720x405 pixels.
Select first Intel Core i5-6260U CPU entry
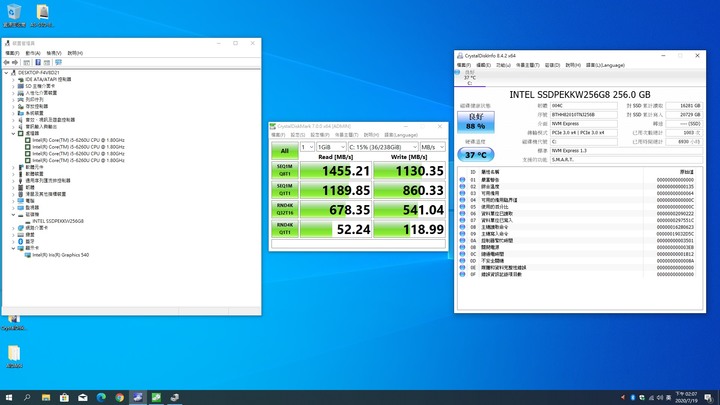[79, 140]
